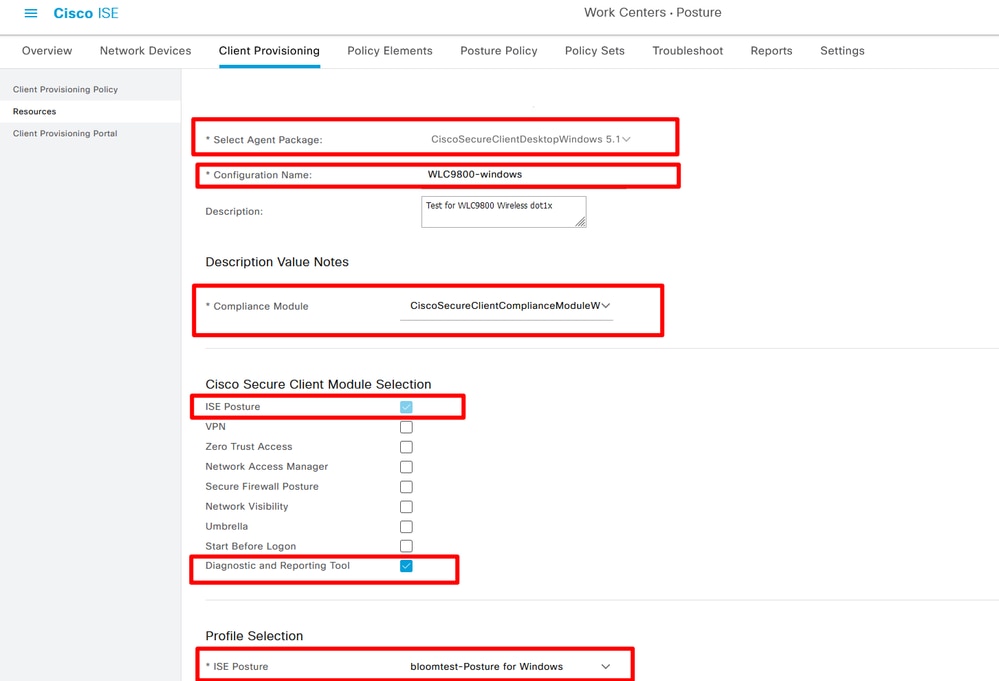Enable the VPN module checkbox
999x681 pixels.
406,427
